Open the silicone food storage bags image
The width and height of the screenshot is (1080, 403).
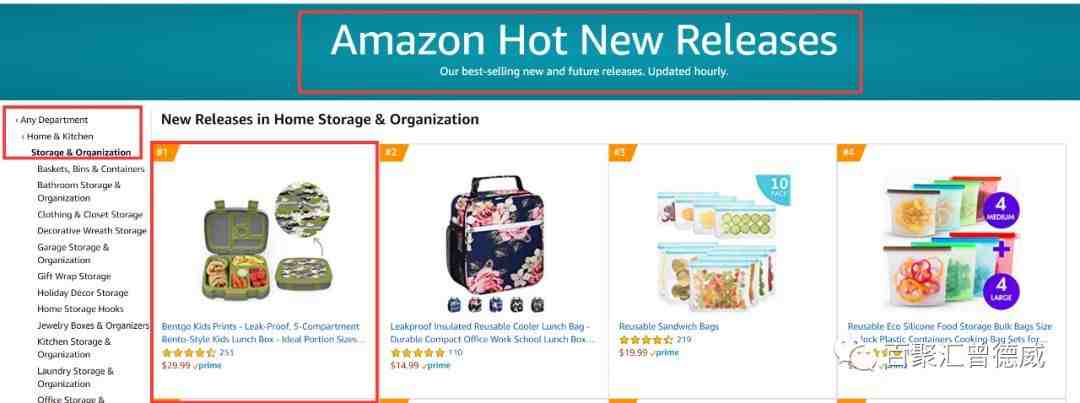click(951, 242)
